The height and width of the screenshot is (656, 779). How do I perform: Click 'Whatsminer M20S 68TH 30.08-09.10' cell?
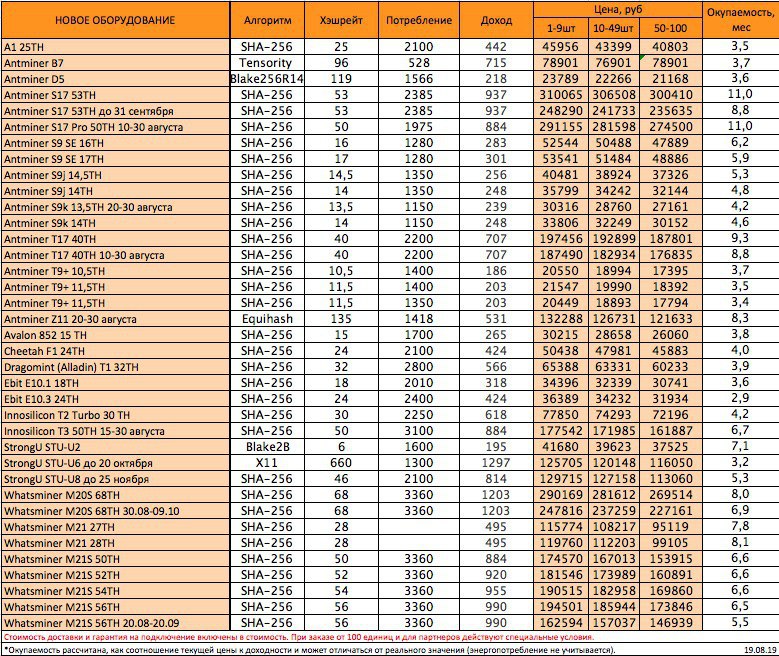point(115,511)
